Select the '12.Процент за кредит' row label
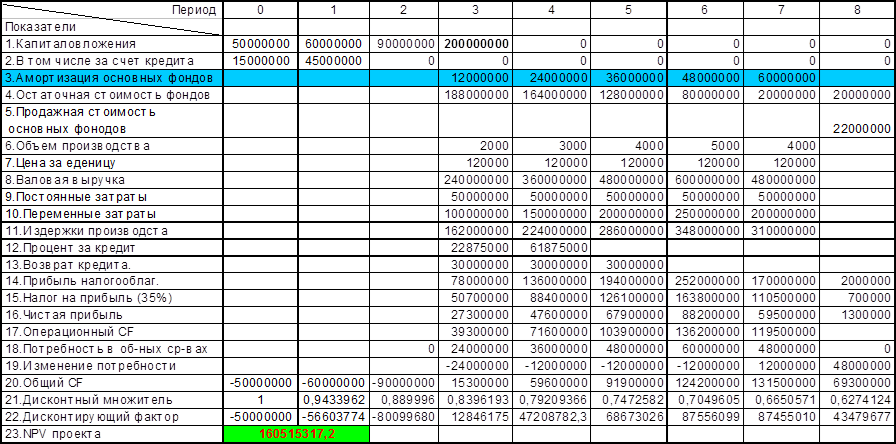 112,248
